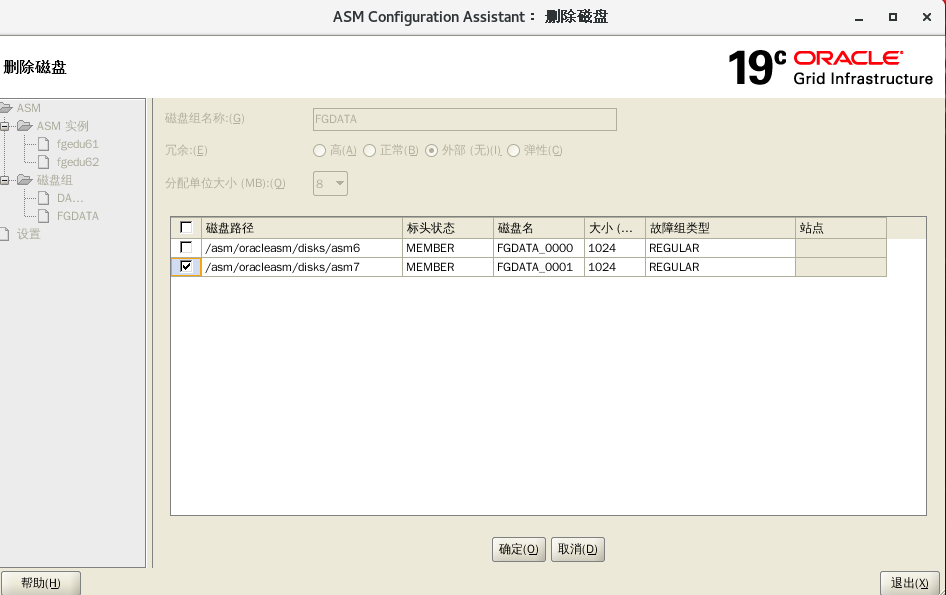
Task: Select the 正常(B) redundancy radio button
Action: tap(369, 151)
